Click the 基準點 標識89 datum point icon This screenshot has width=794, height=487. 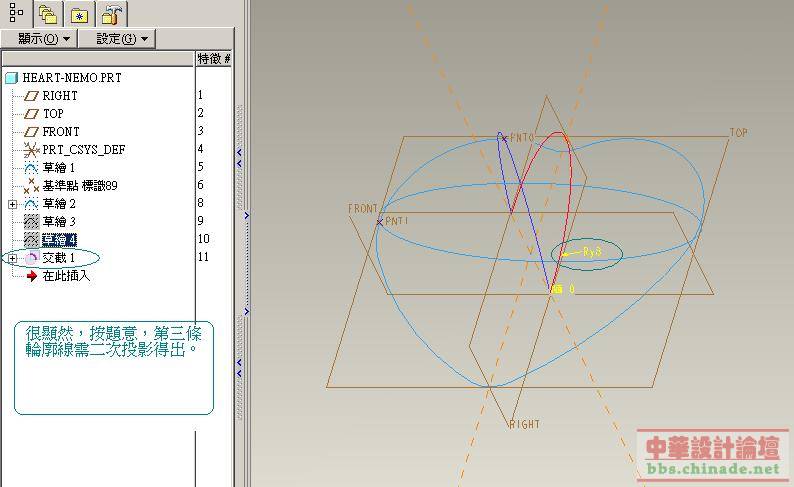coord(31,186)
